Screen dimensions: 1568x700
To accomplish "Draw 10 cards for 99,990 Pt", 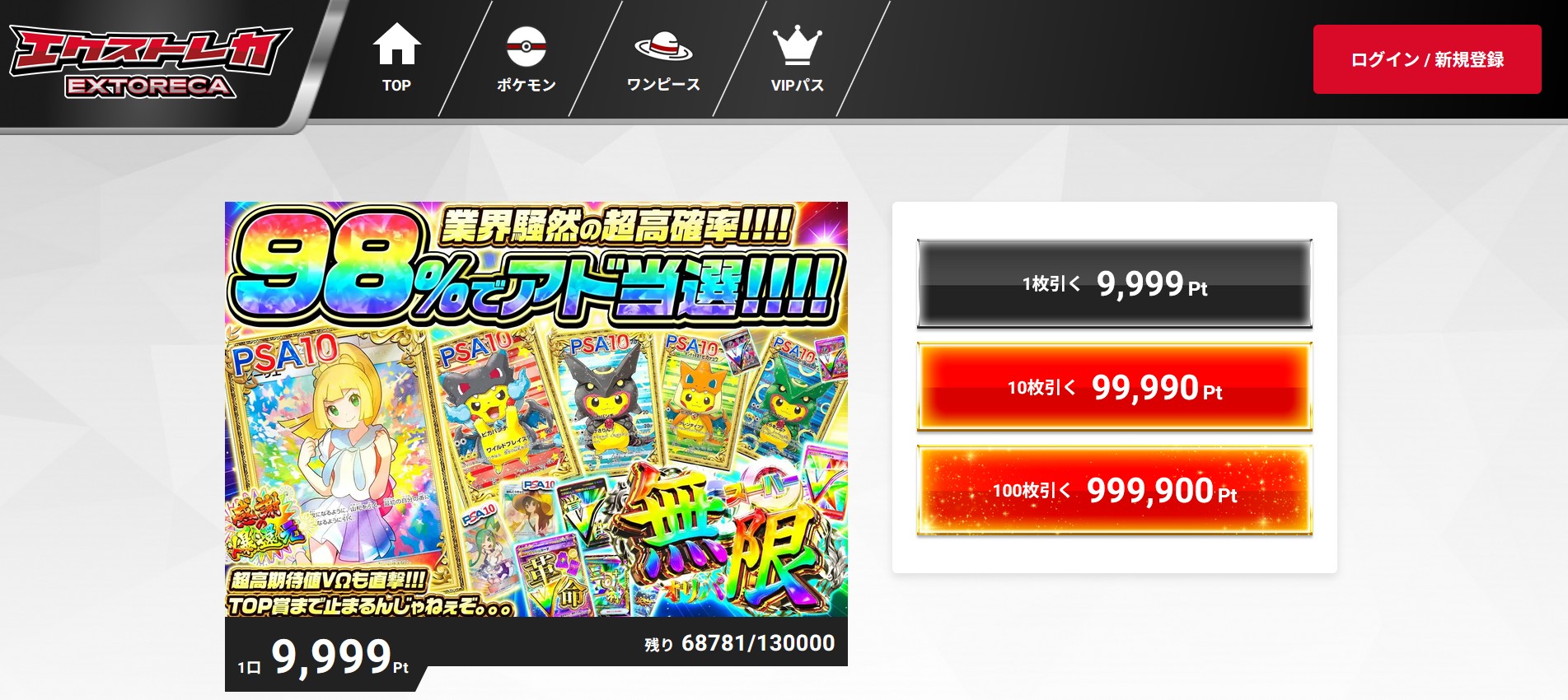I will click(x=1114, y=387).
